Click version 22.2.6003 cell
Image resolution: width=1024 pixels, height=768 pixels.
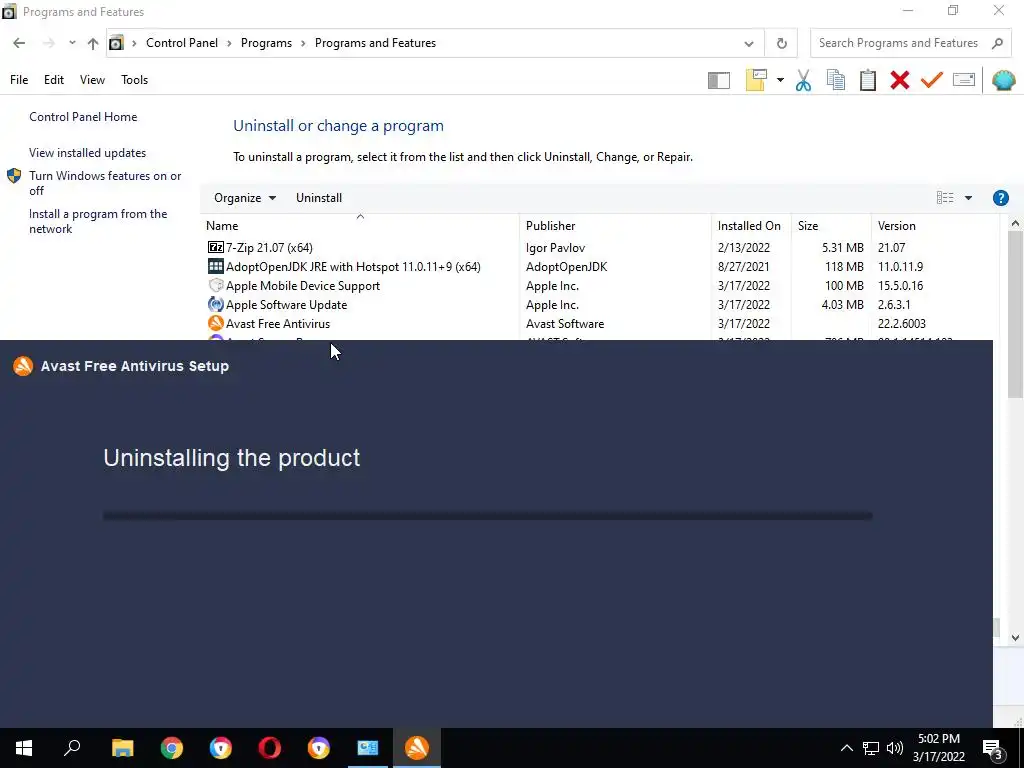[901, 323]
